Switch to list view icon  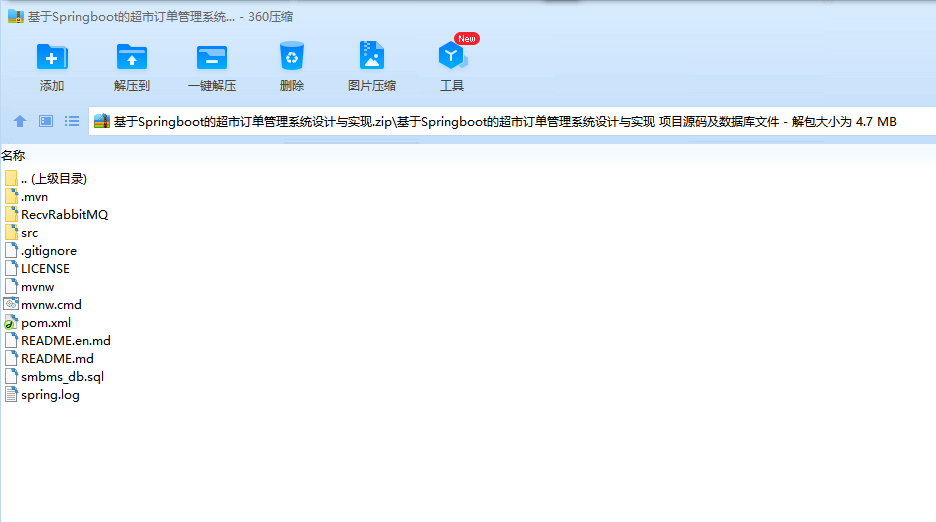point(72,121)
